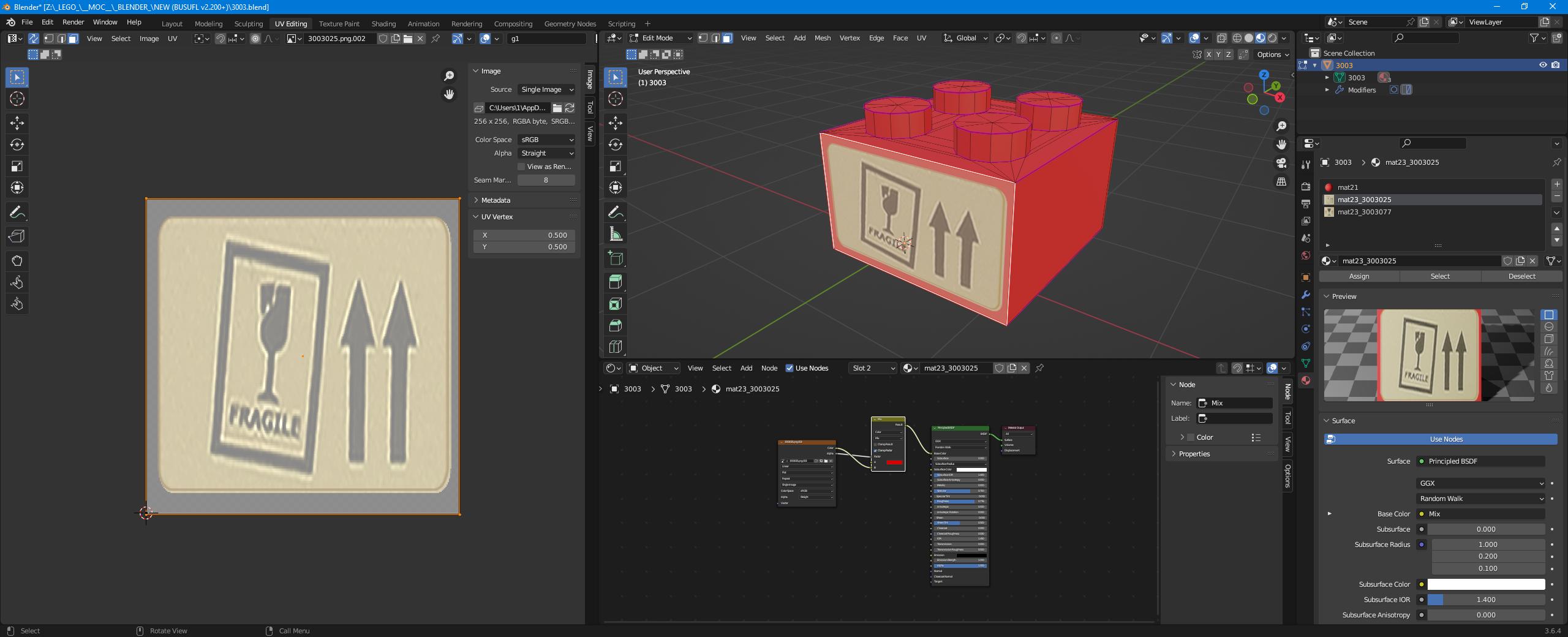1568x637 pixels.
Task: Select the Loop Cut tool
Action: click(616, 347)
